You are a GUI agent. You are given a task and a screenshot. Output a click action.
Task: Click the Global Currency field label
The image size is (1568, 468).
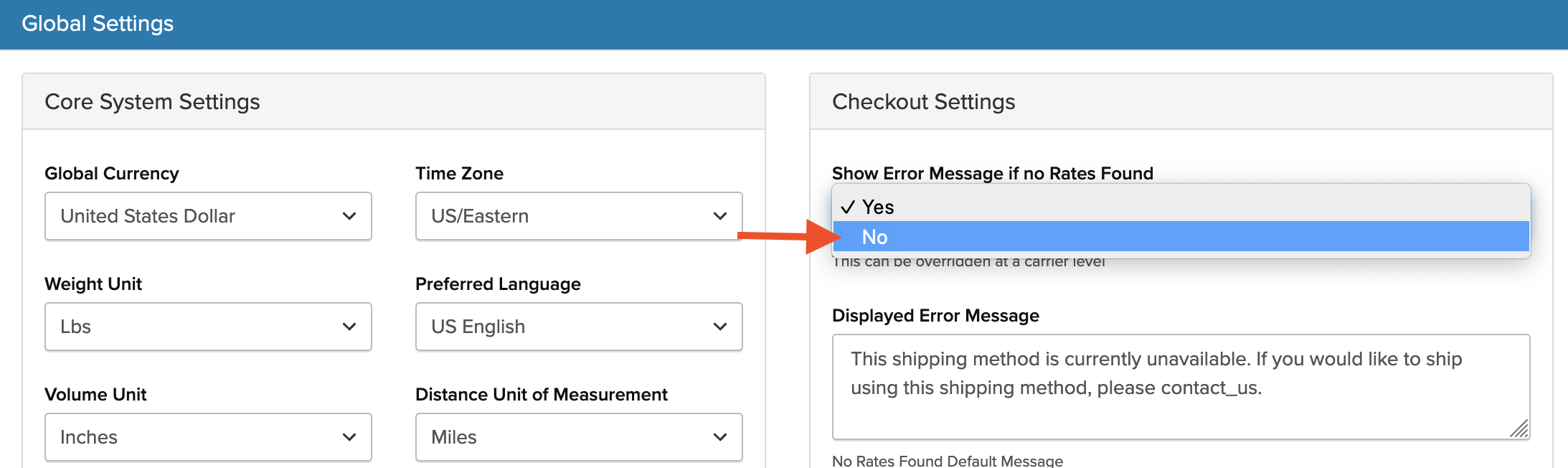pyautogui.click(x=112, y=174)
